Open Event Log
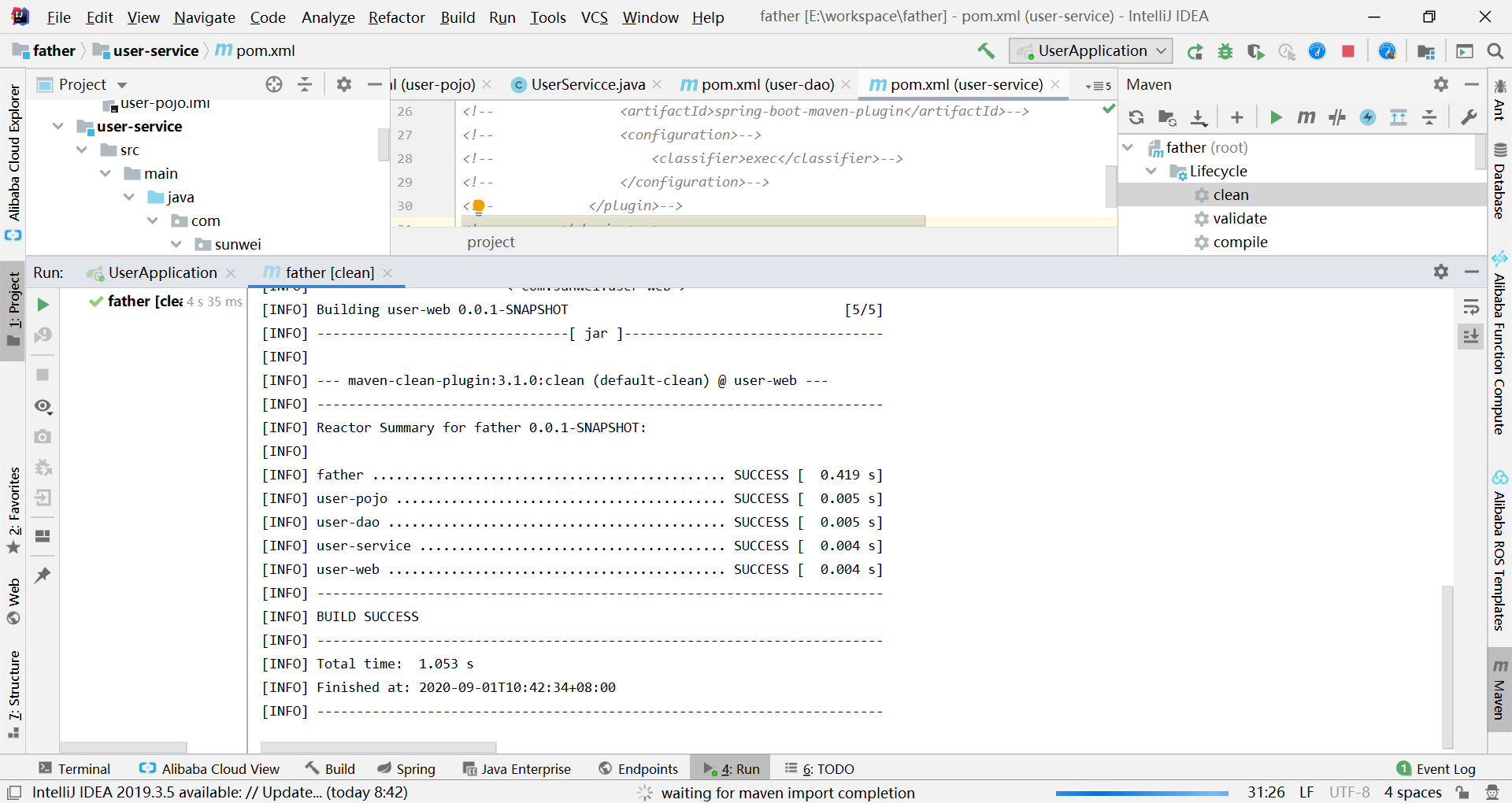 [x=1436, y=768]
